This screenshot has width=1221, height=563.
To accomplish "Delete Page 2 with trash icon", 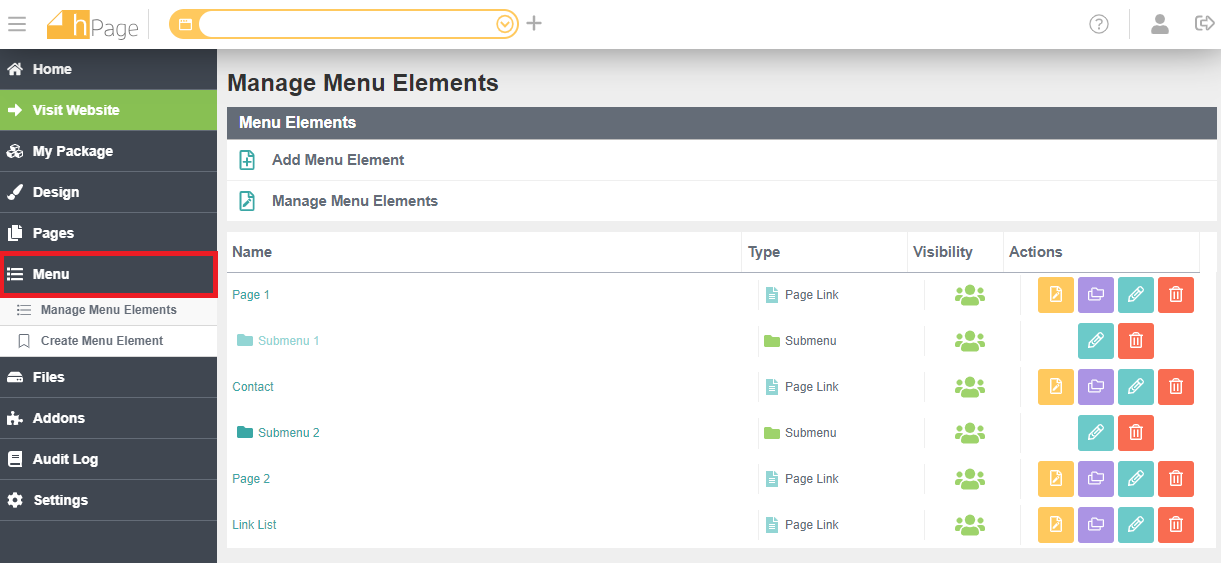I will tap(1176, 479).
